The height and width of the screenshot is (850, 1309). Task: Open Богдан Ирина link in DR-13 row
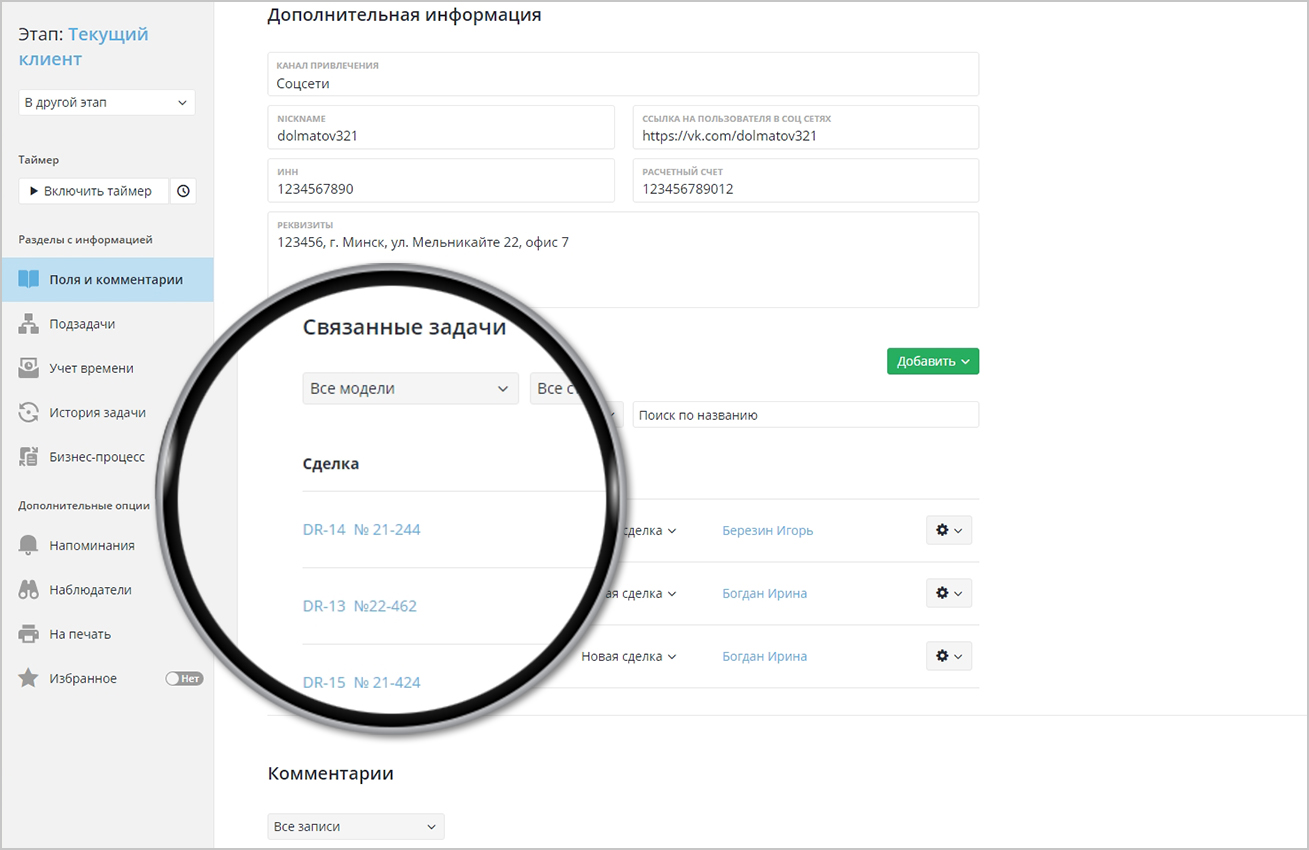click(x=764, y=593)
